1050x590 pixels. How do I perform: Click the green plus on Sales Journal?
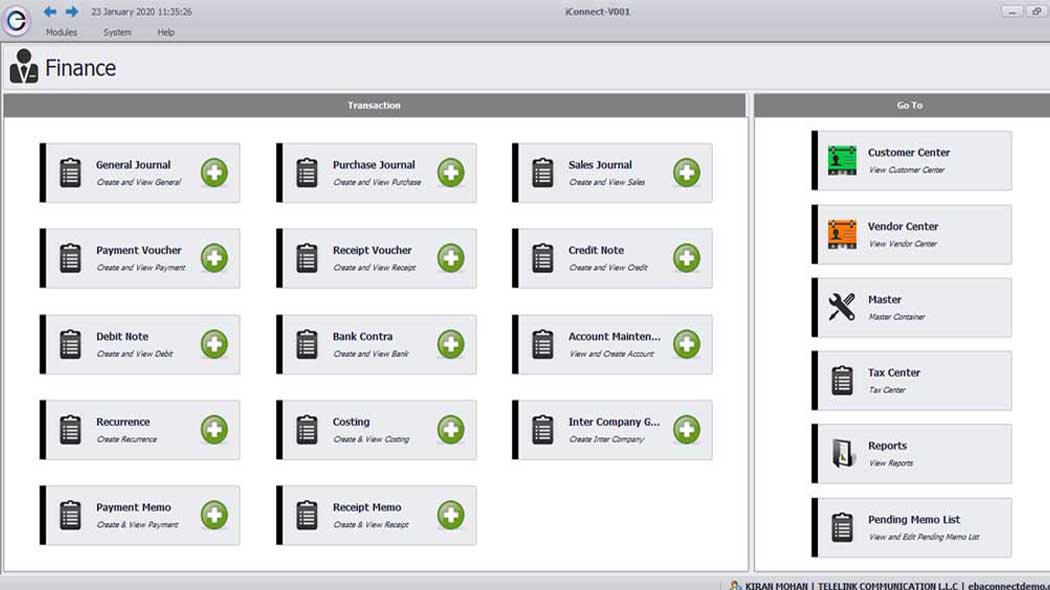pyautogui.click(x=686, y=173)
